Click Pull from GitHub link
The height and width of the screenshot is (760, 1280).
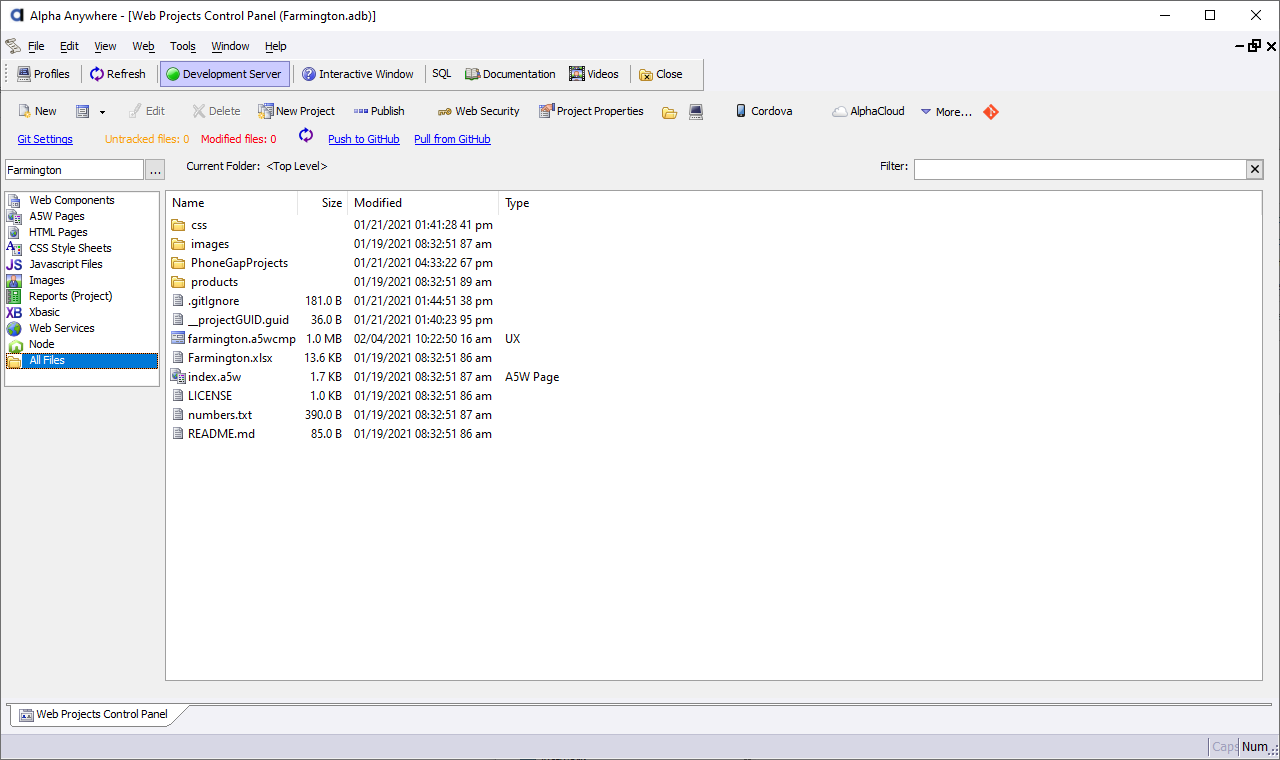pos(452,139)
